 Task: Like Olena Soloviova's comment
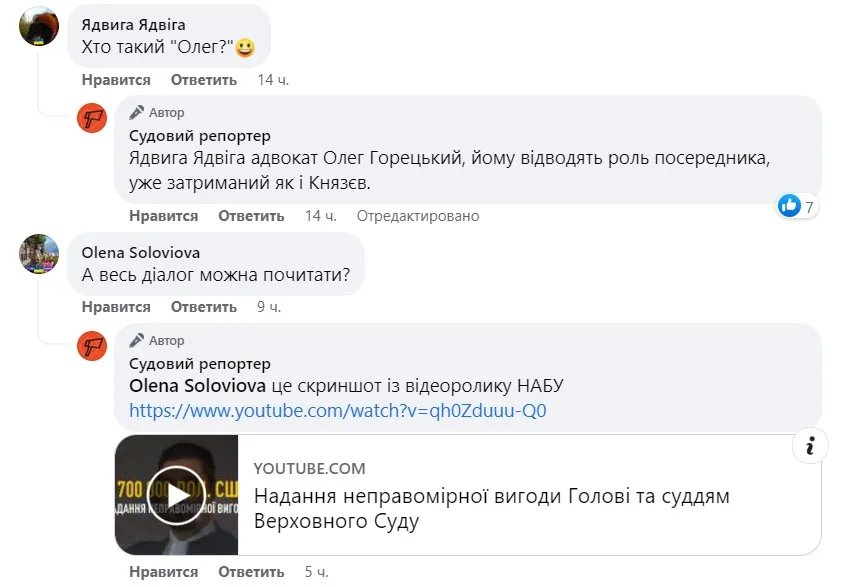[x=116, y=307]
